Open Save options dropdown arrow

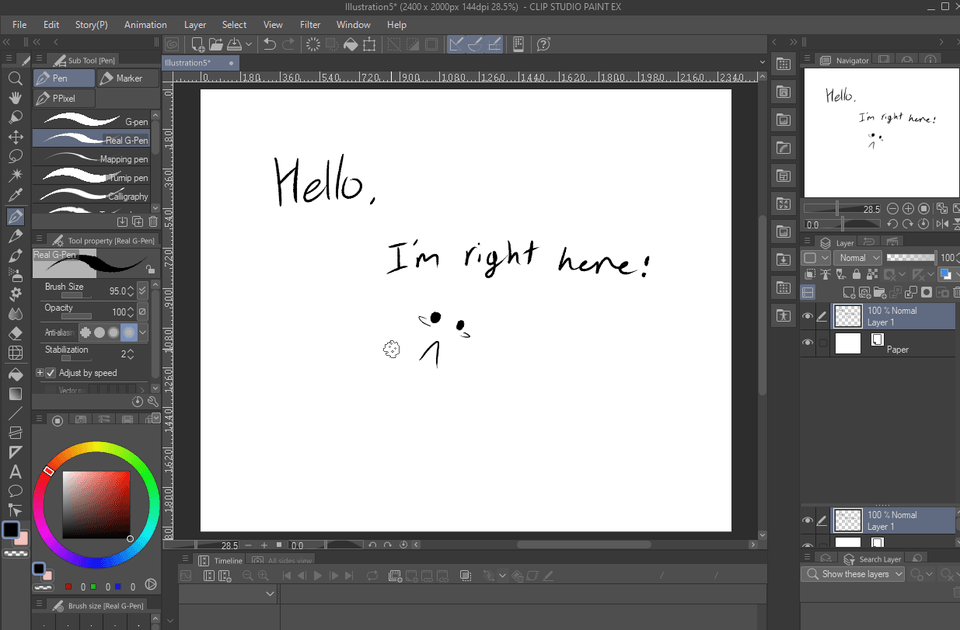249,44
